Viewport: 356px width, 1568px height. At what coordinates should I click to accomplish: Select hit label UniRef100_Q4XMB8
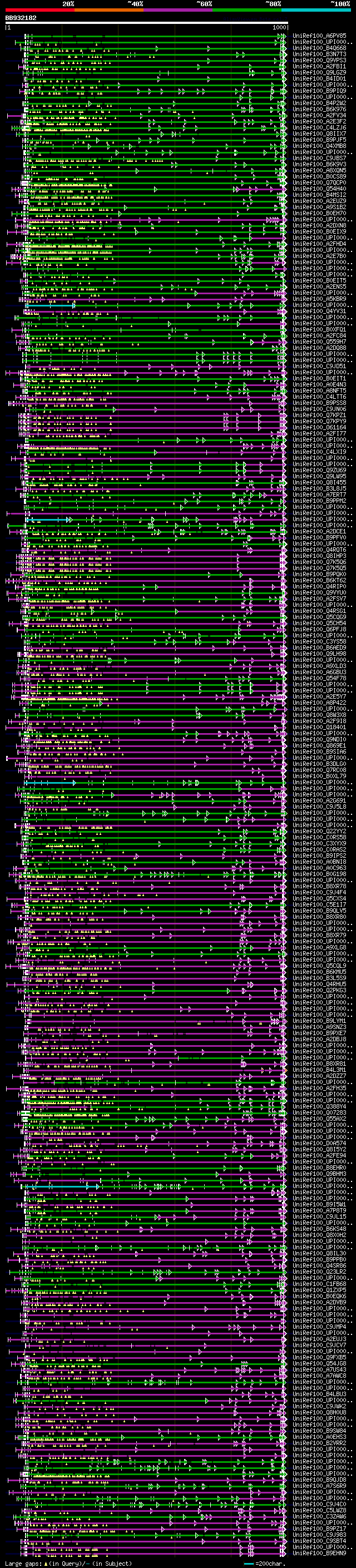tap(319, 146)
